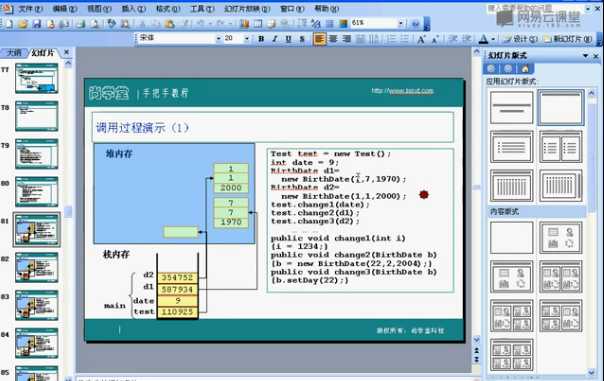Click the Save floppy disk icon
The height and width of the screenshot is (381, 604).
(x=37, y=24)
